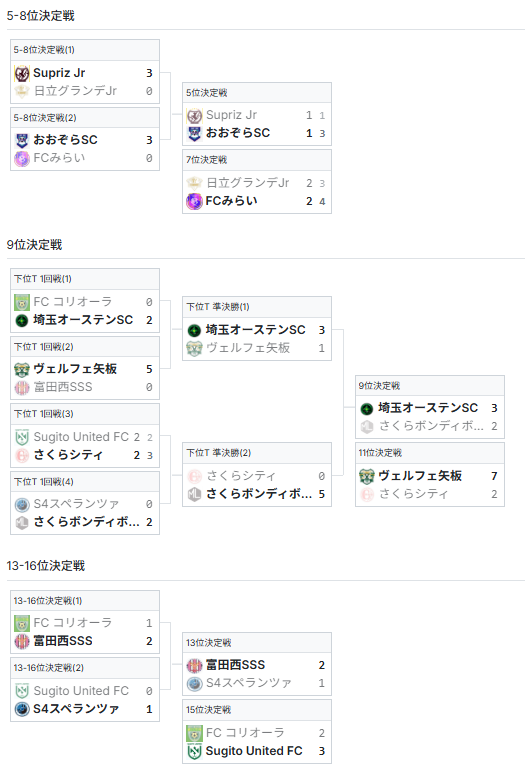Open the 5位決定戦 match header
Viewport: 525px width, 774px height.
[257, 93]
